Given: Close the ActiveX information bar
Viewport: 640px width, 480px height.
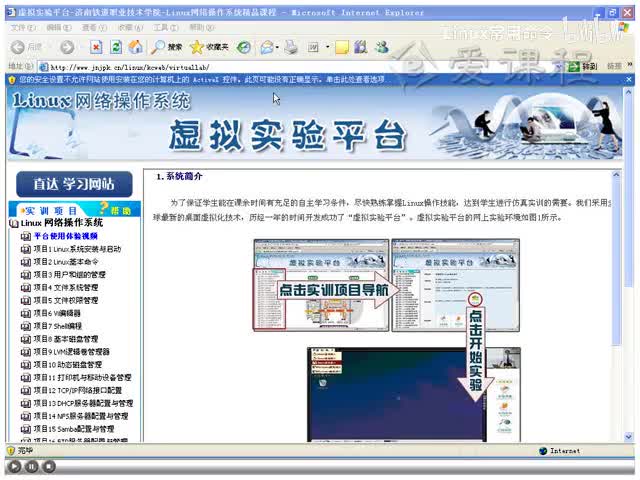Looking at the screenshot, I should pos(629,80).
